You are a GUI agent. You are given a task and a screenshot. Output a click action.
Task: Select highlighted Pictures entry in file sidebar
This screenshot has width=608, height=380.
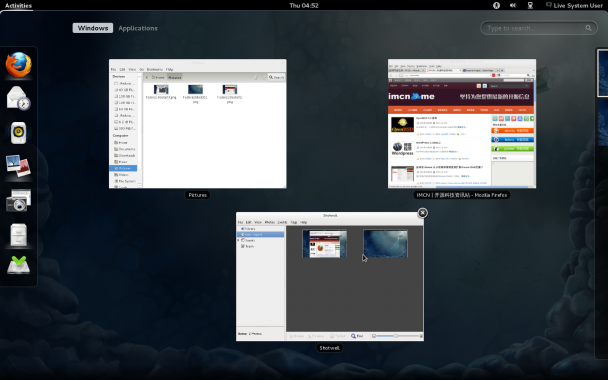click(x=123, y=168)
